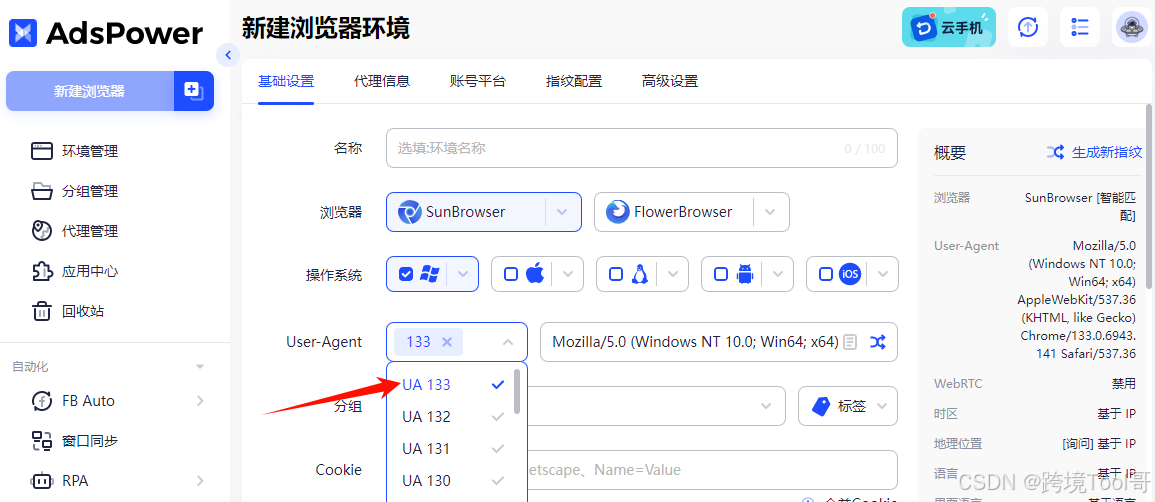Open the Android version dropdown arrow
This screenshot has width=1155, height=502.
click(779, 274)
